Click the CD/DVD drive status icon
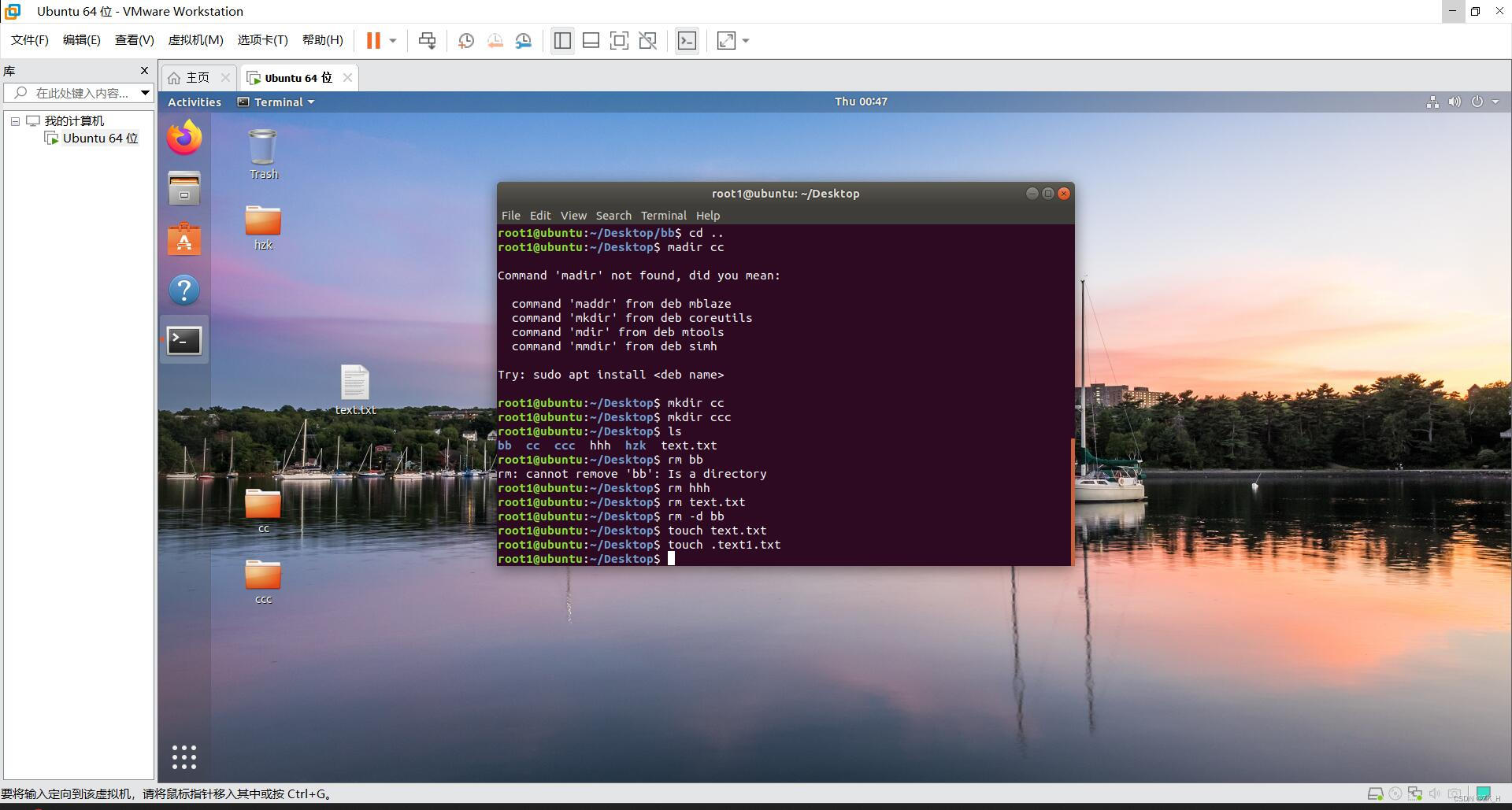This screenshot has width=1512, height=810. click(x=1395, y=793)
